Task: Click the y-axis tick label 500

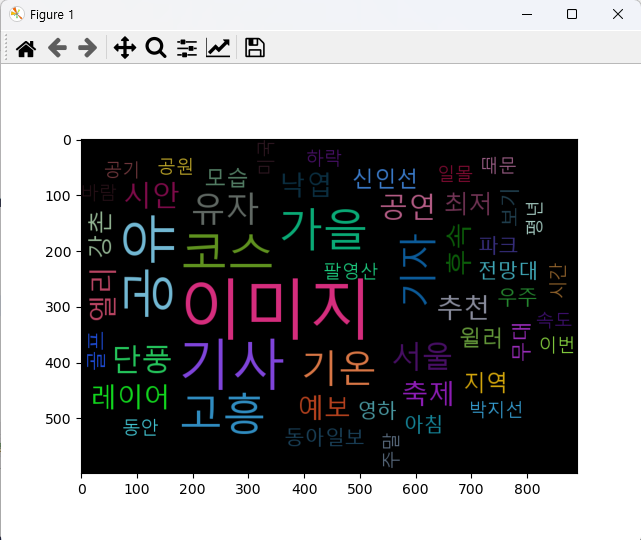Action: click(x=58, y=419)
